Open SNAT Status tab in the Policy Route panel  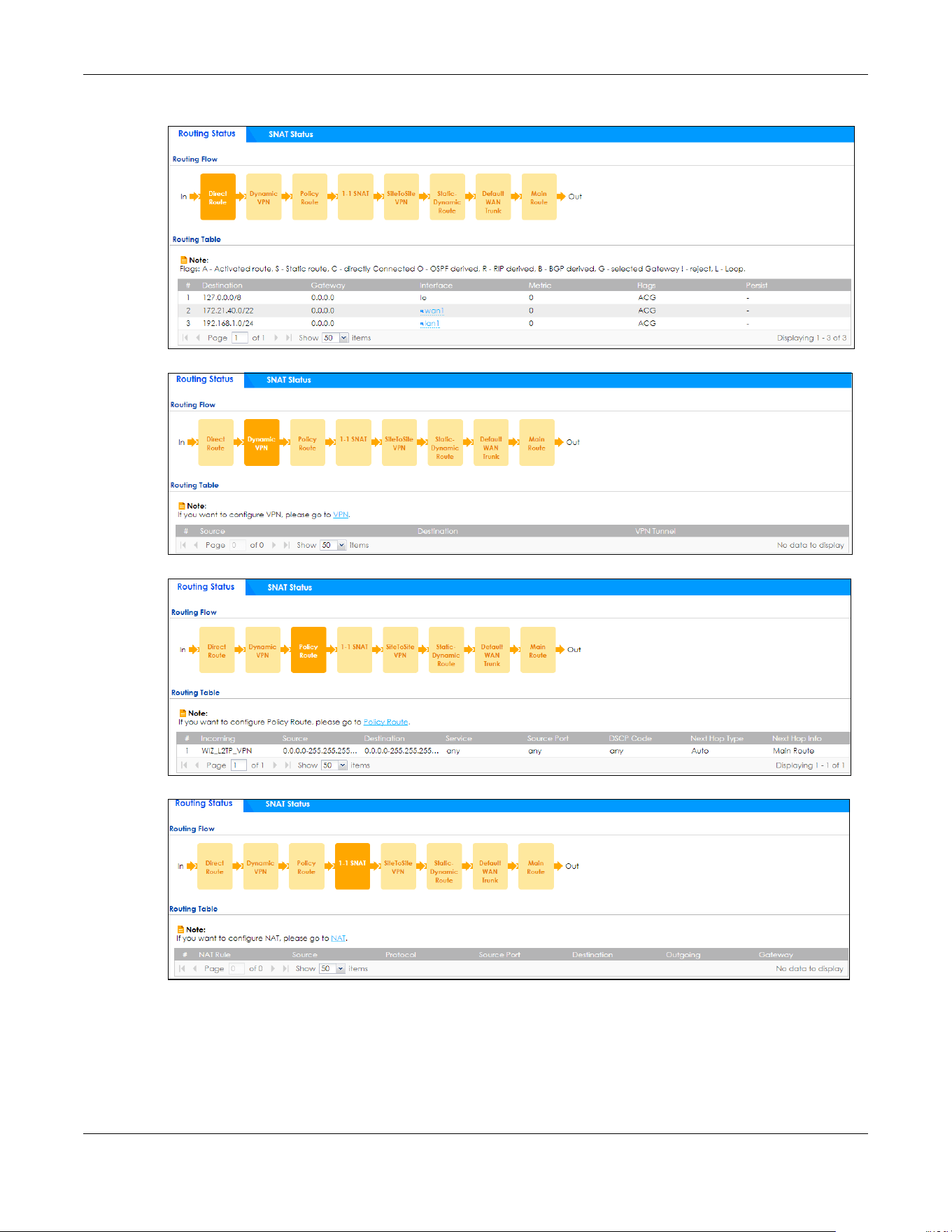pos(290,588)
